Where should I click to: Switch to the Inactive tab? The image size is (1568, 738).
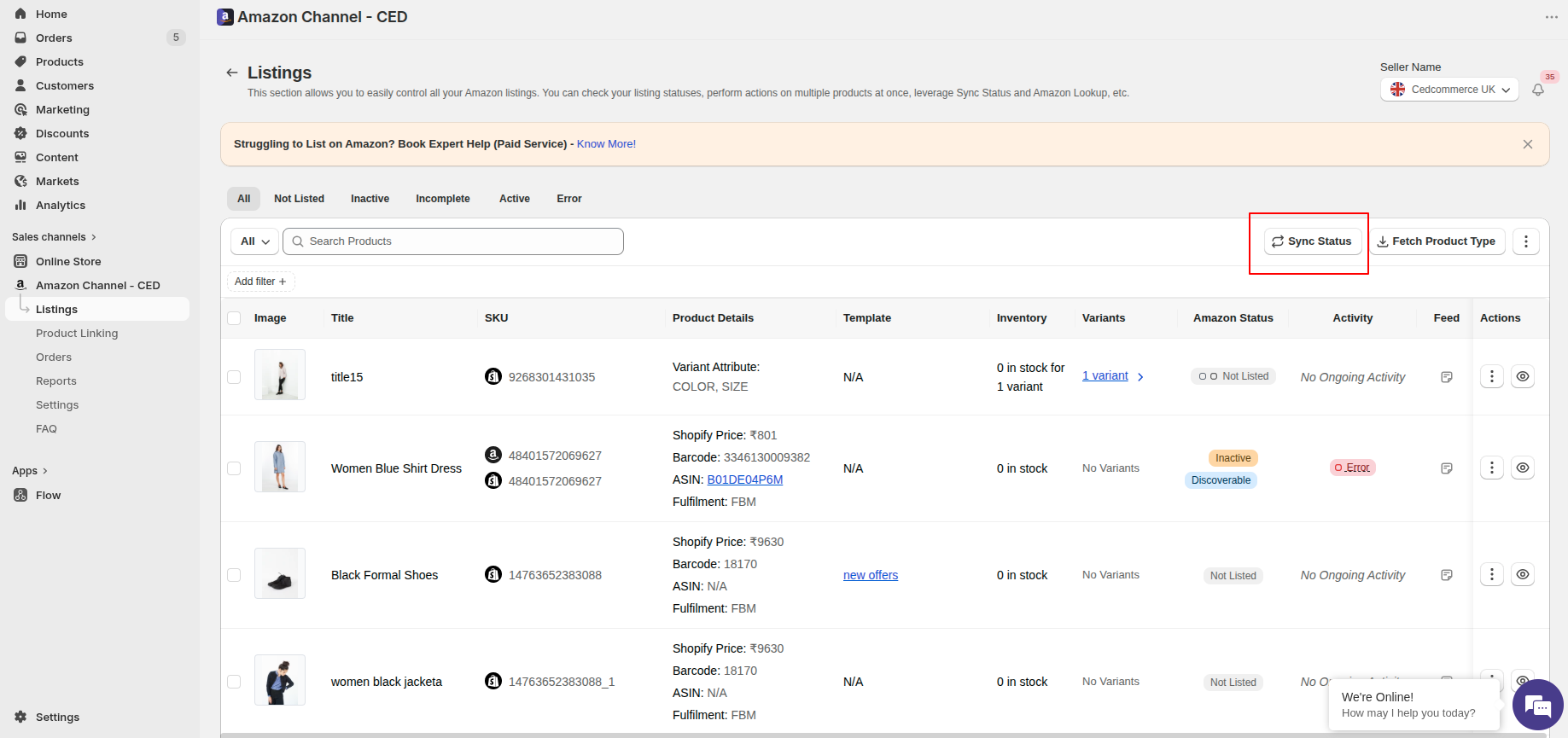(x=370, y=199)
